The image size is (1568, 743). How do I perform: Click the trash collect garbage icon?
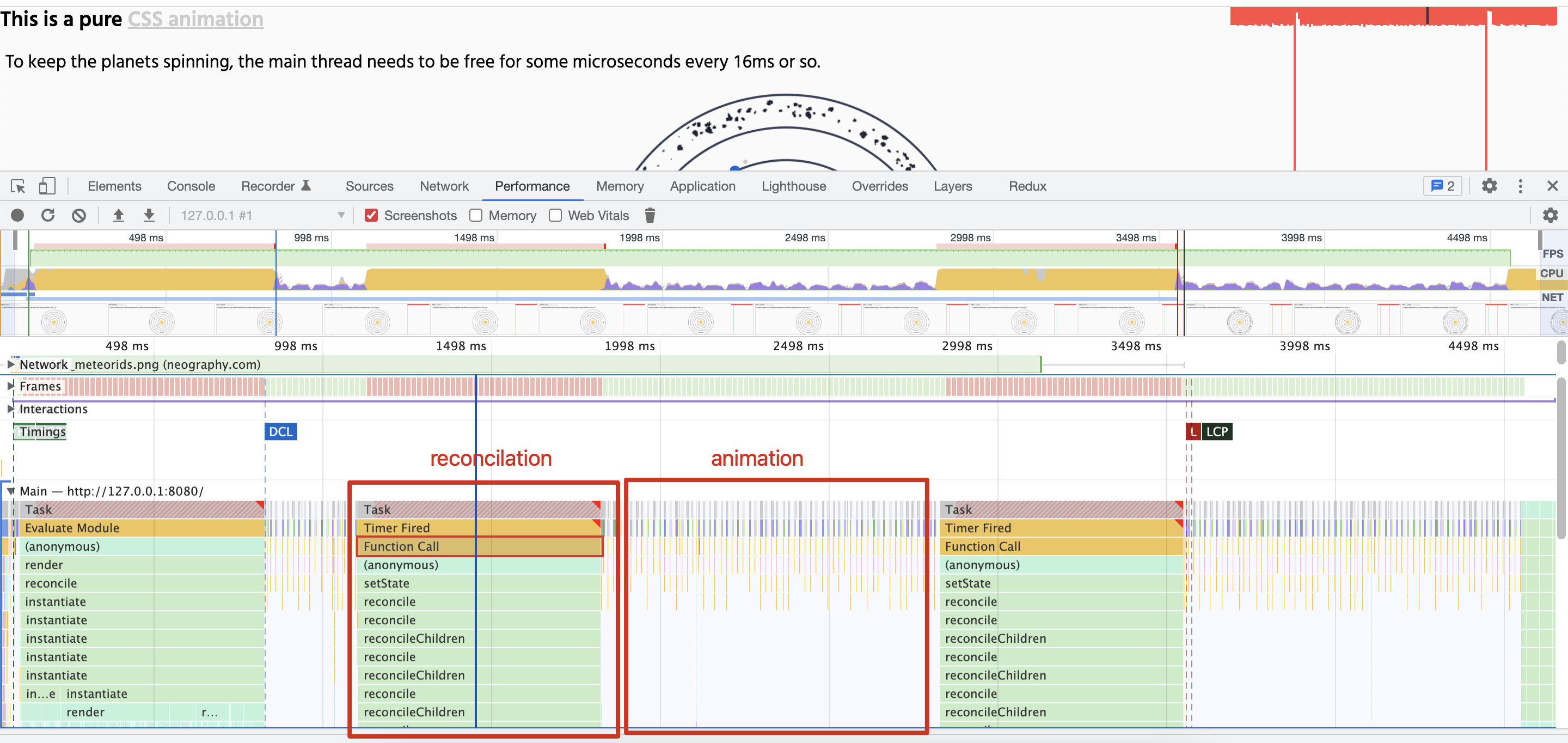click(650, 216)
